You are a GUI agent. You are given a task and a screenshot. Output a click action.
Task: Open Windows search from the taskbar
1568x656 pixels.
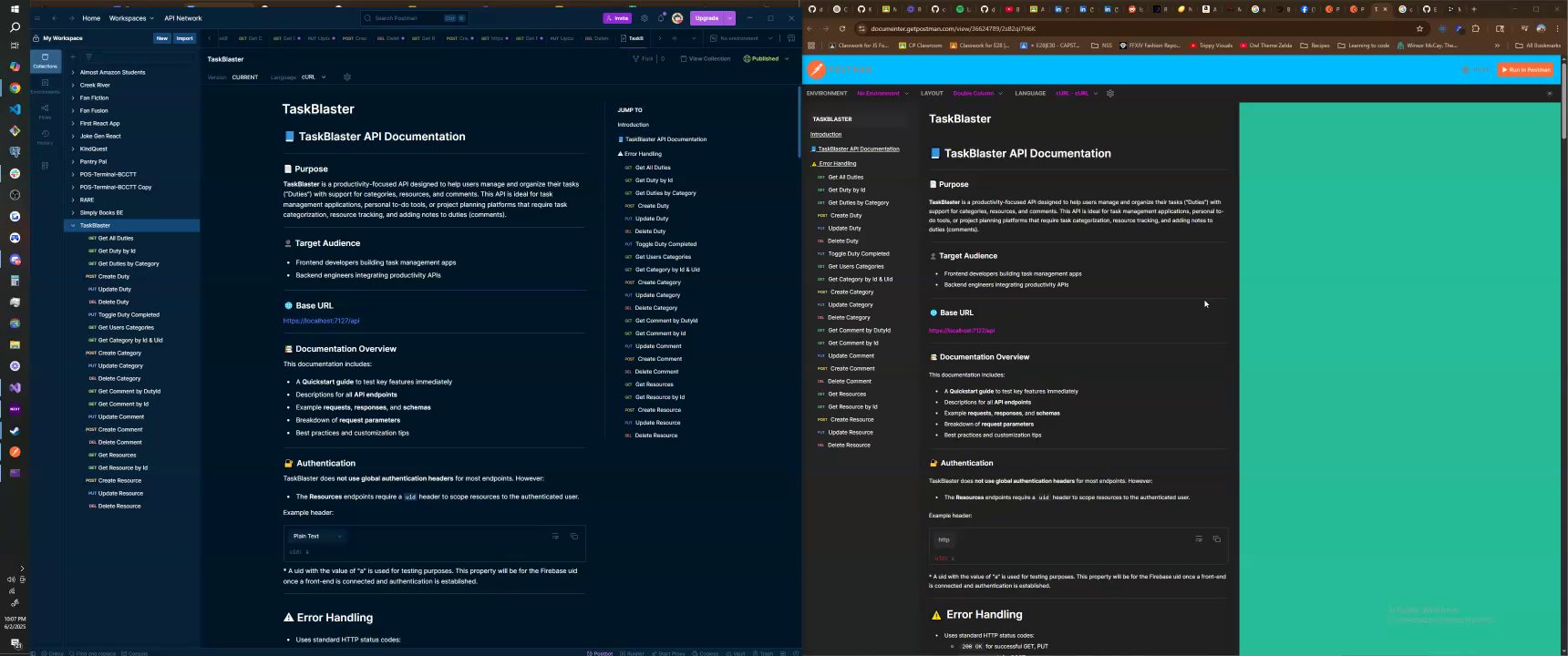pyautogui.click(x=15, y=28)
